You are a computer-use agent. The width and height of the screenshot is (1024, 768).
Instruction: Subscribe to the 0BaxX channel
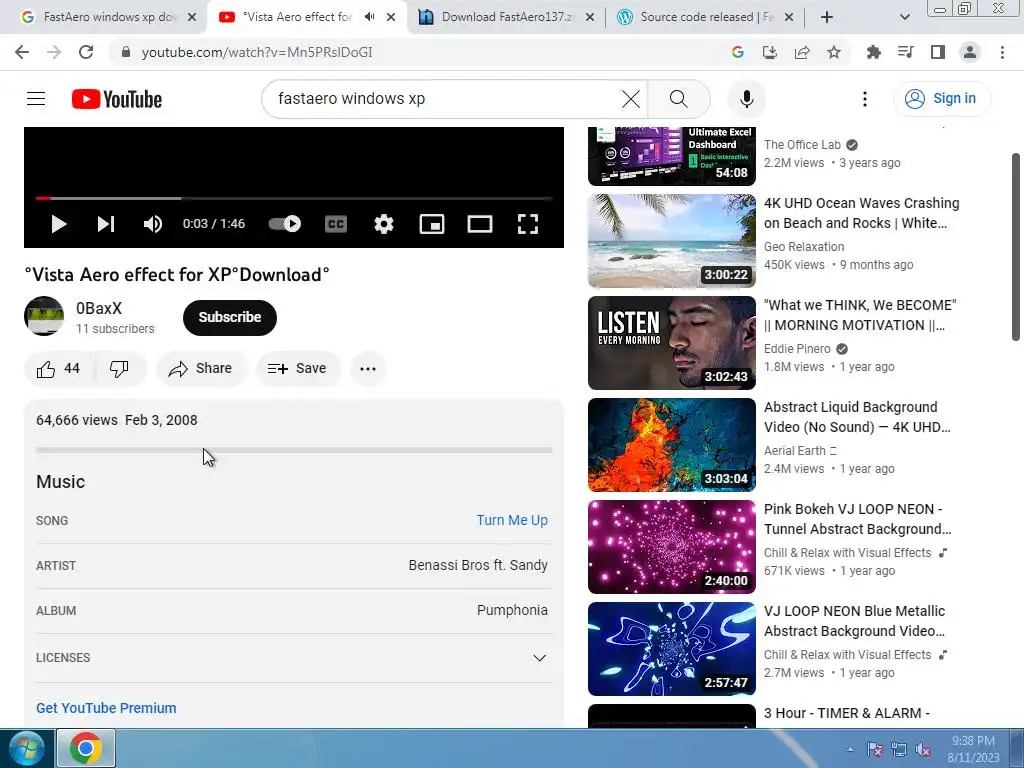point(230,317)
